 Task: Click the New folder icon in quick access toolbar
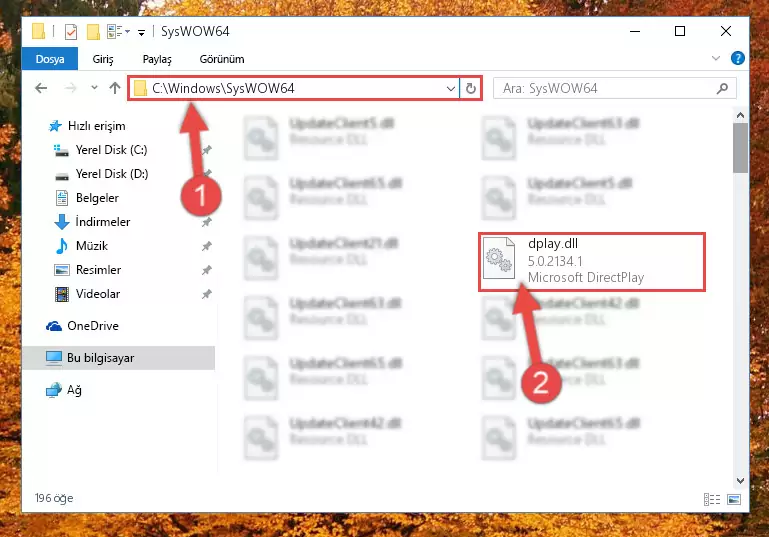click(93, 32)
